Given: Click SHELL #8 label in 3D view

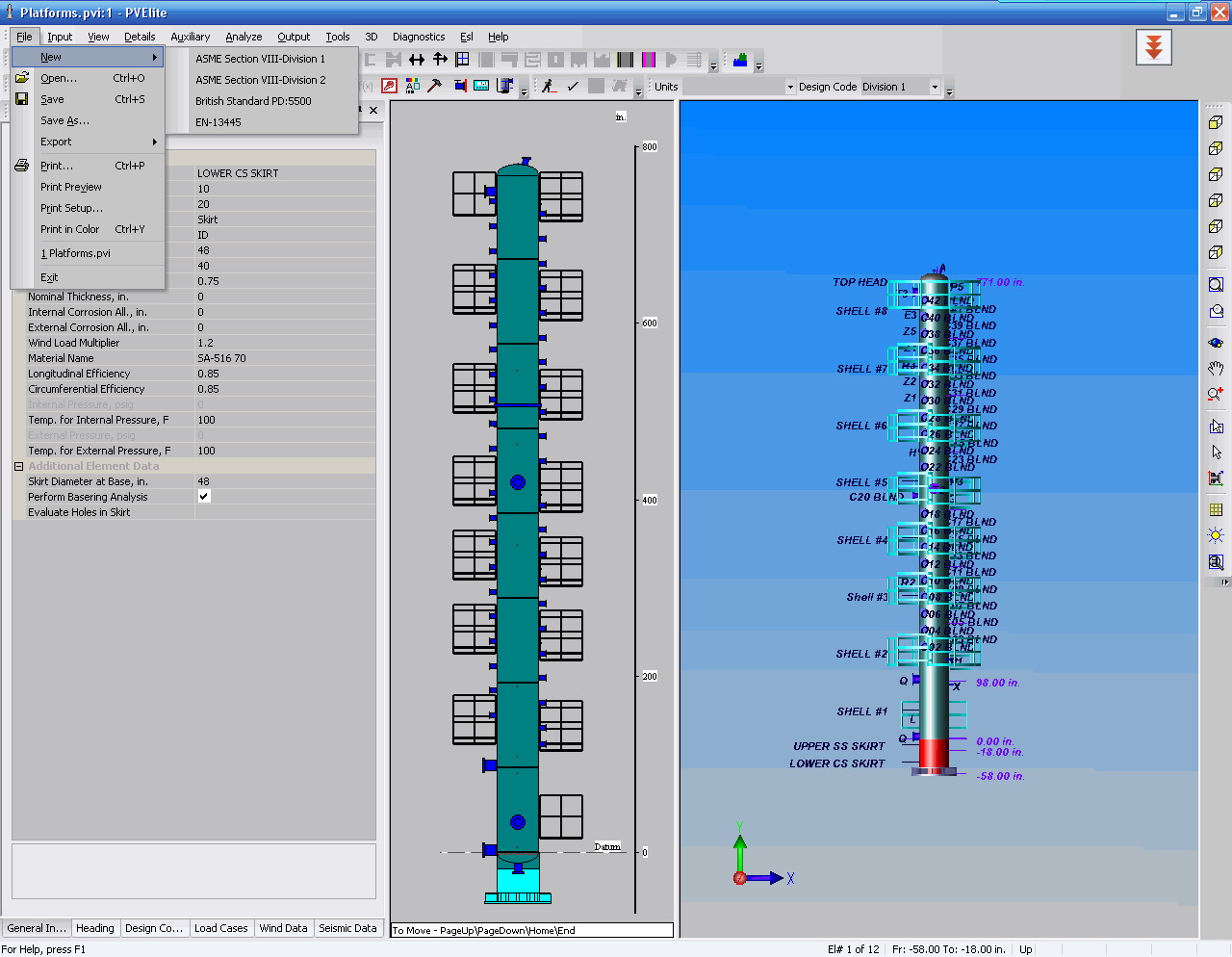Looking at the screenshot, I should 861,311.
